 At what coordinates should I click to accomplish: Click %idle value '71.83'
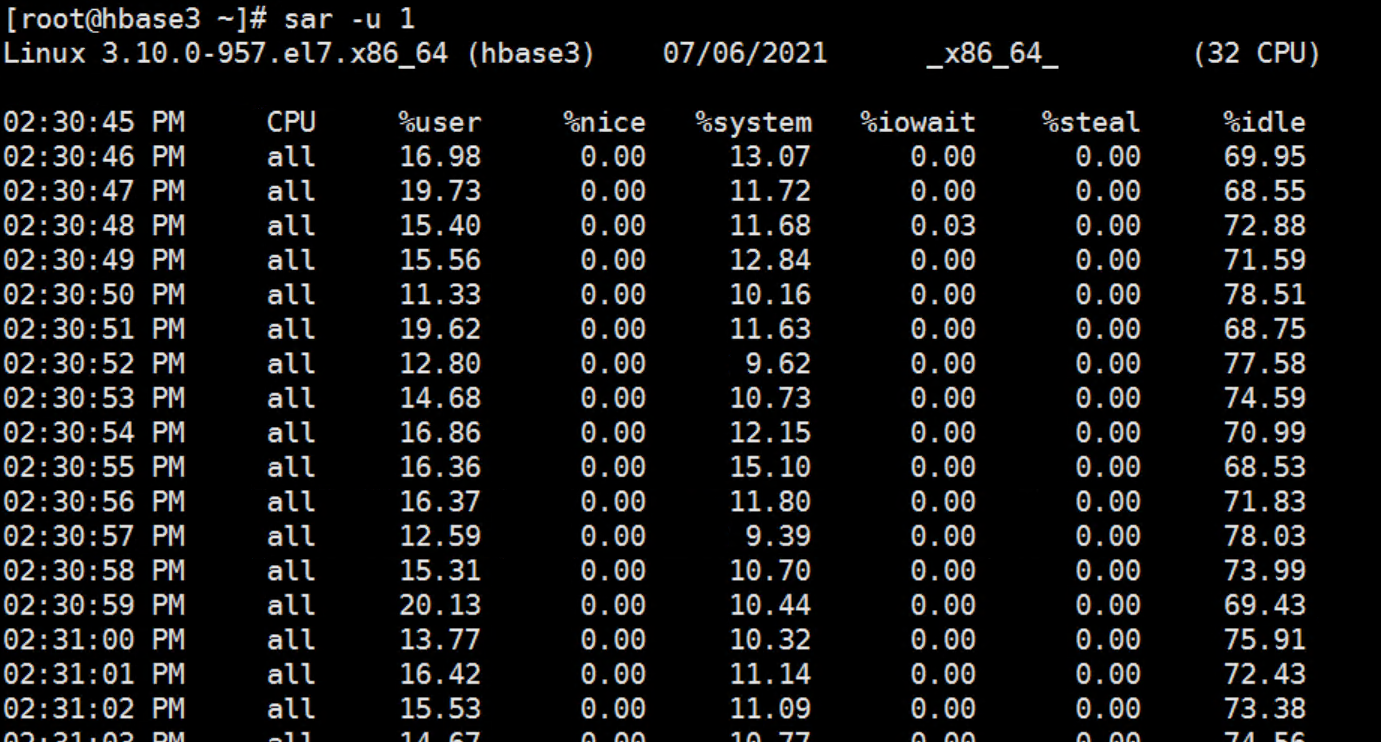tap(1265, 502)
